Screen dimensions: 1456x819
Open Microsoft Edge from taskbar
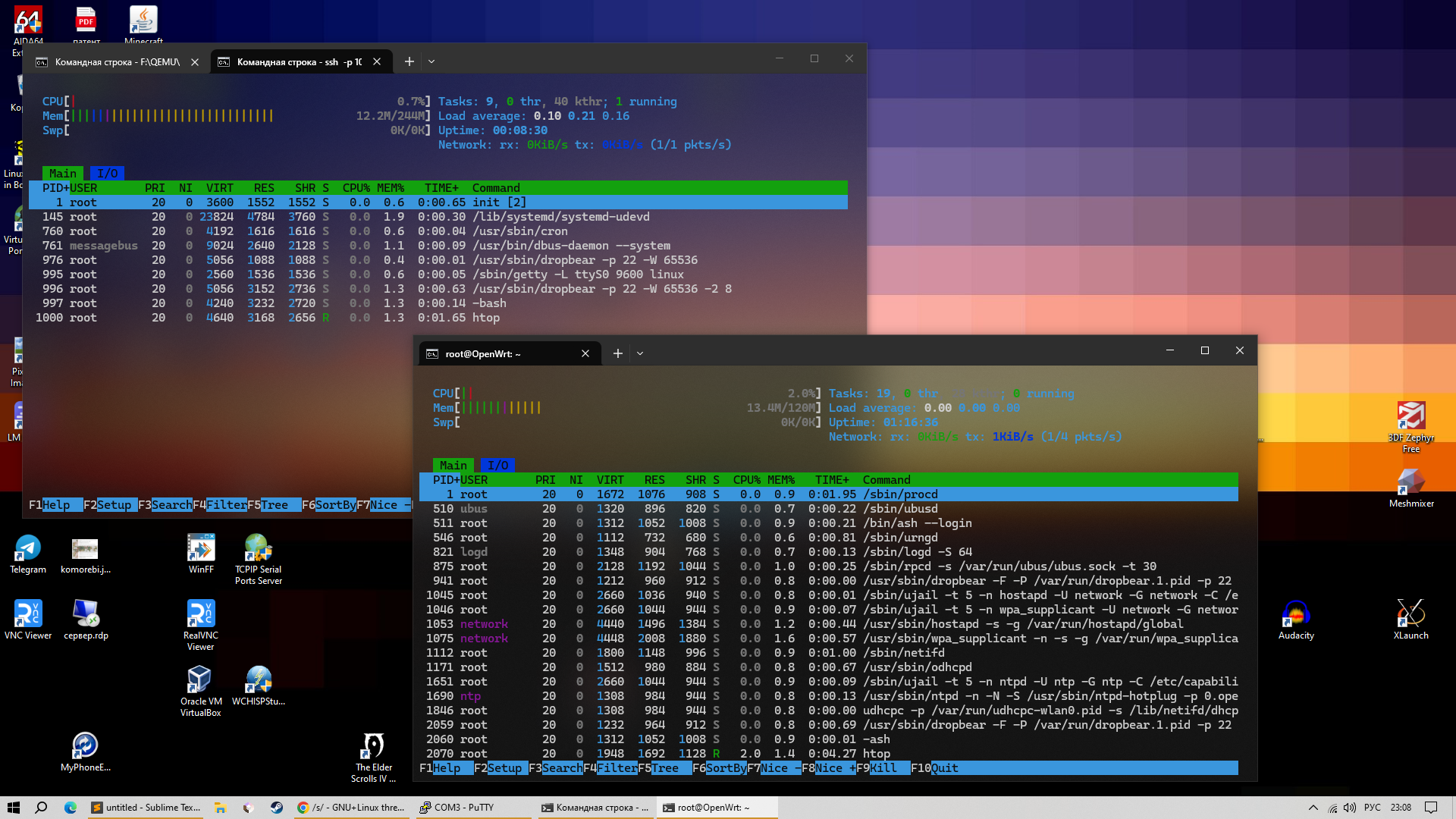coord(71,808)
